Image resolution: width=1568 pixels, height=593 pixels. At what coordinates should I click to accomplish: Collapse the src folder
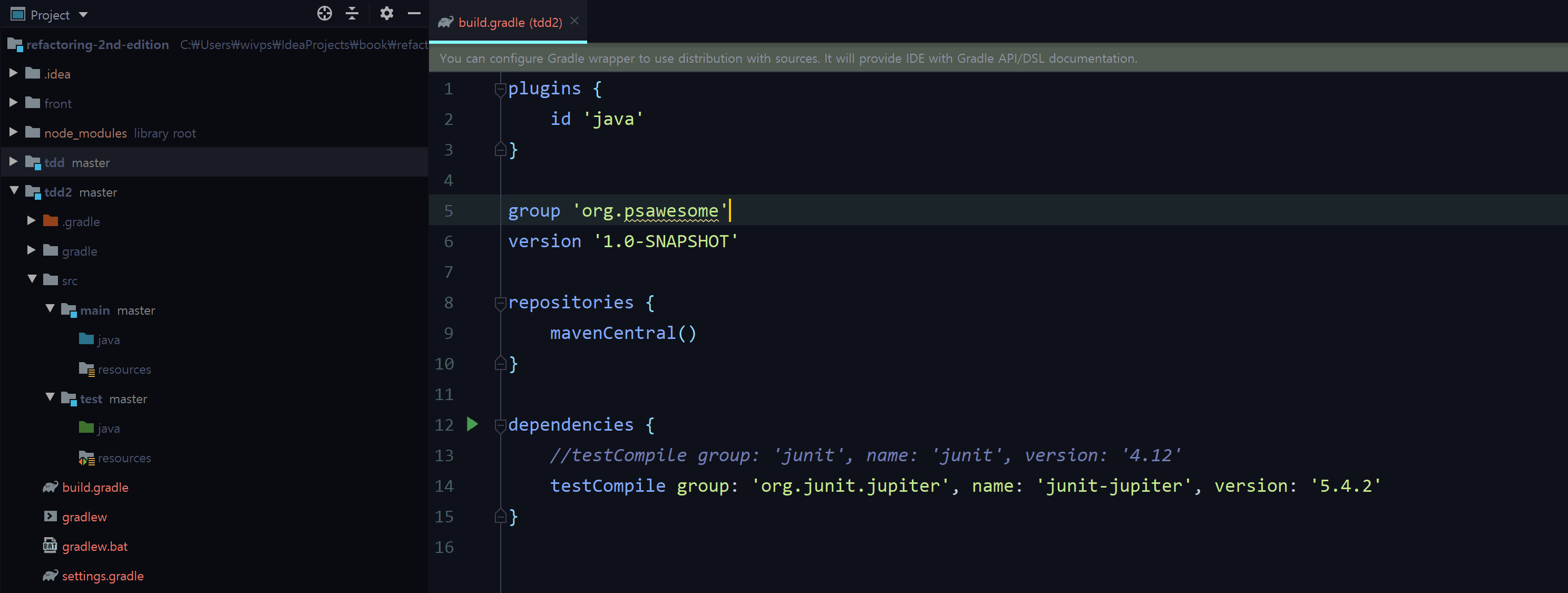point(32,279)
